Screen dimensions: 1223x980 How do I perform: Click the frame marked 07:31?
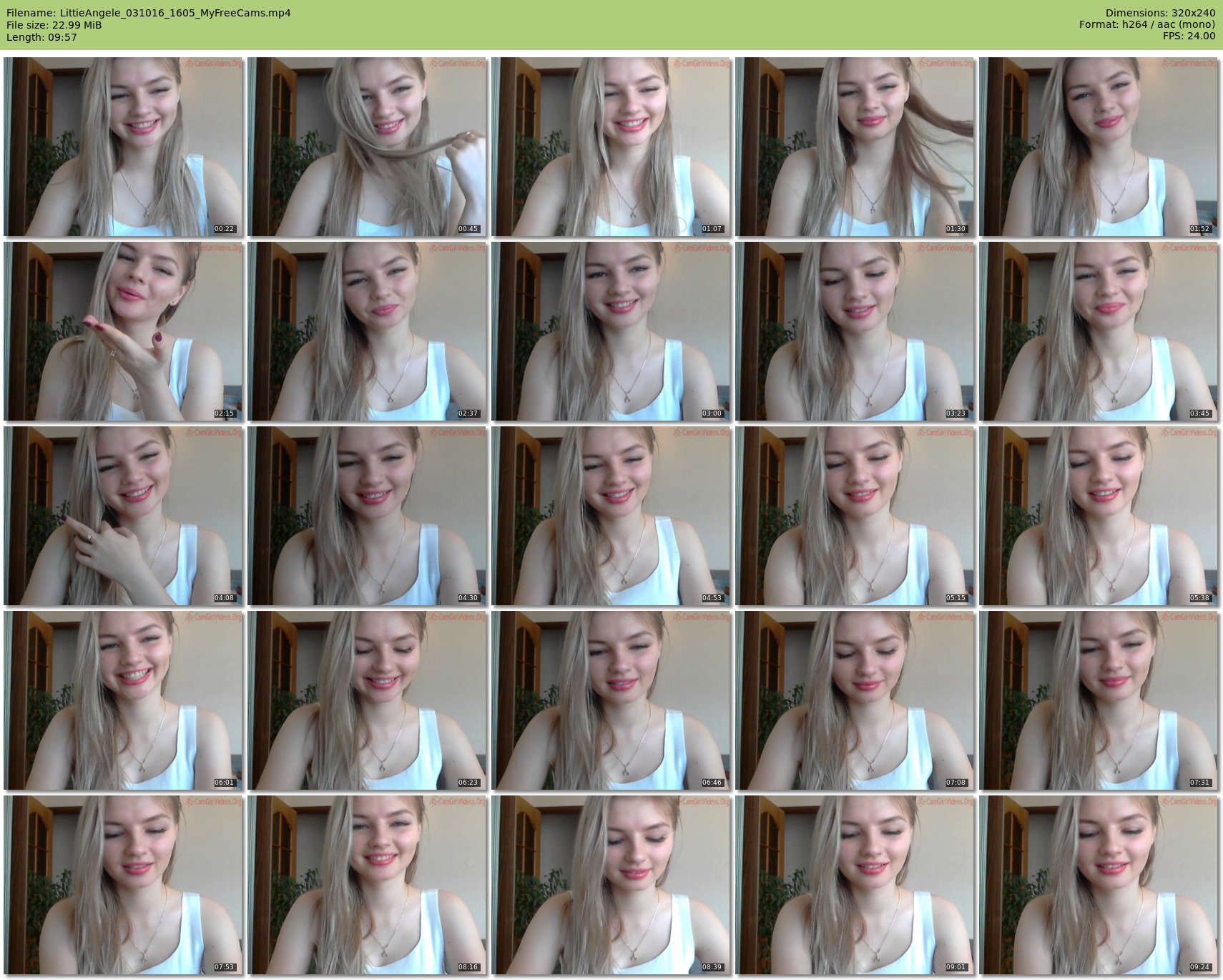click(x=1099, y=700)
